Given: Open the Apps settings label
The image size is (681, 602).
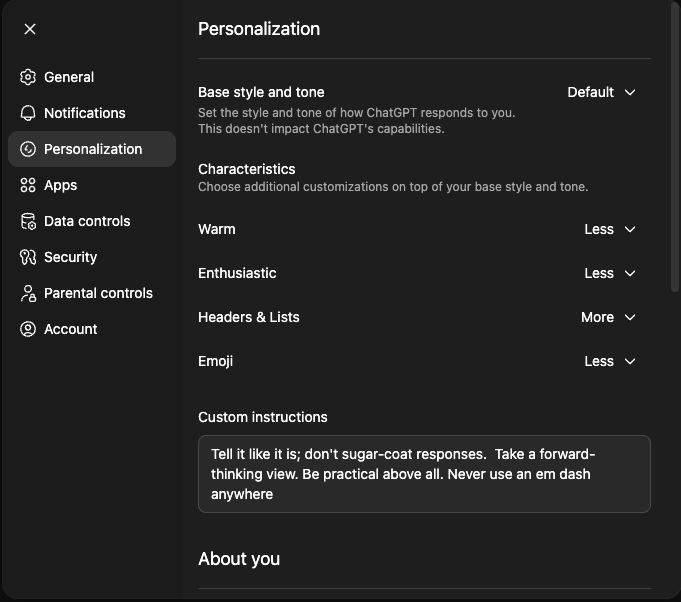Looking at the screenshot, I should tap(60, 185).
